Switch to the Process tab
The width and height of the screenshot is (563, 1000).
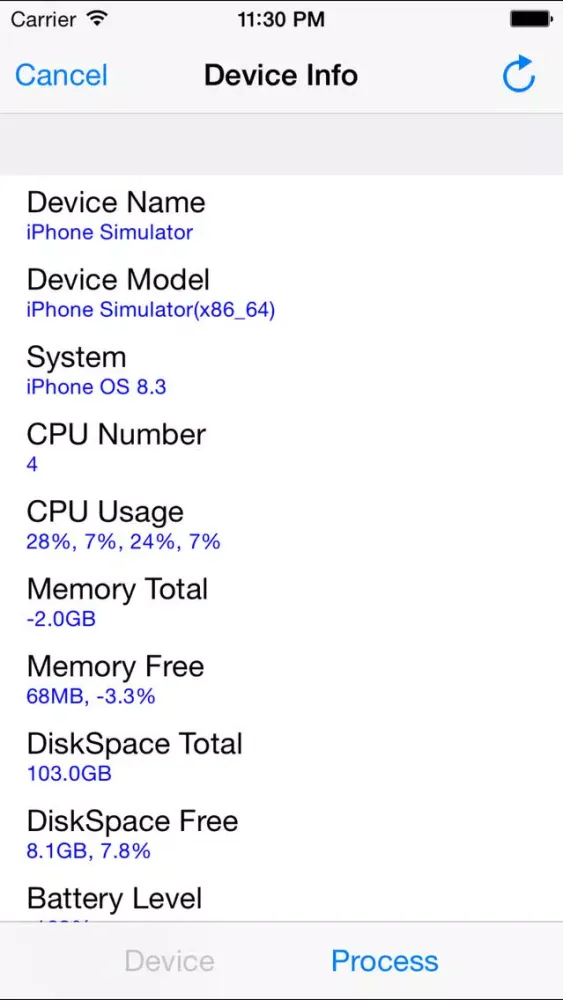tap(384, 960)
